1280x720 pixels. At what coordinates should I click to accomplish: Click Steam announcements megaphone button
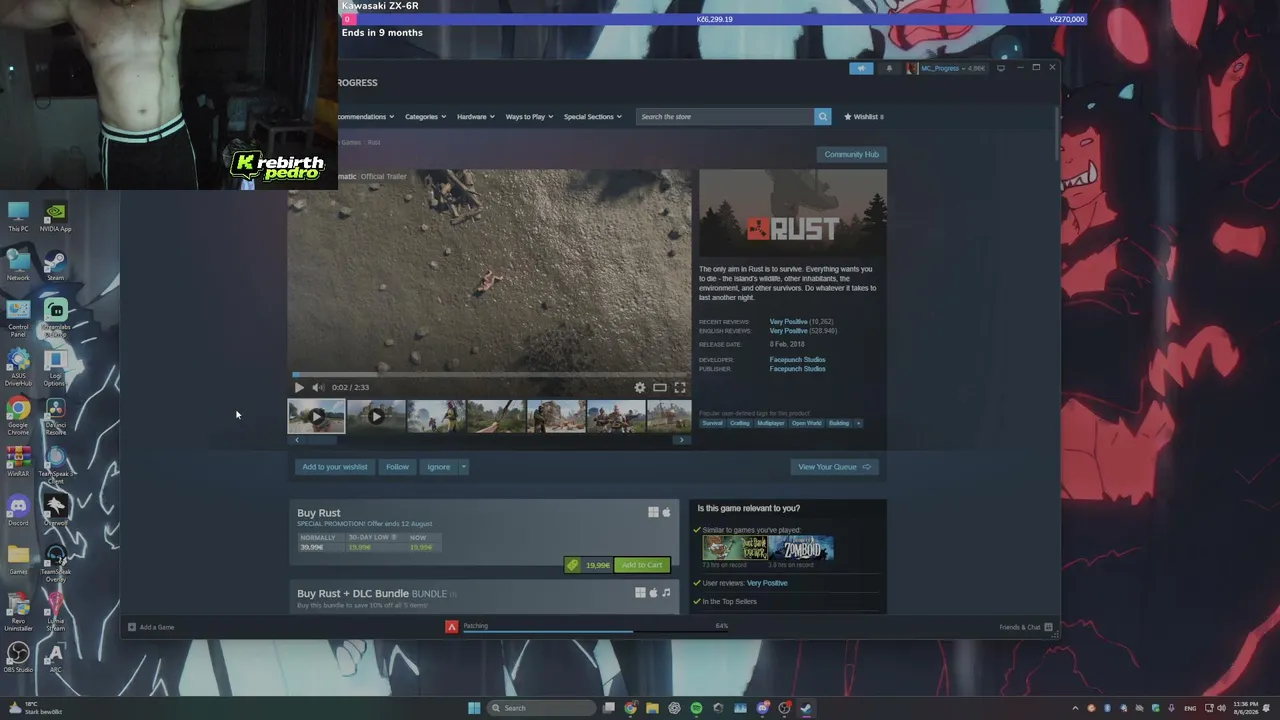point(861,68)
